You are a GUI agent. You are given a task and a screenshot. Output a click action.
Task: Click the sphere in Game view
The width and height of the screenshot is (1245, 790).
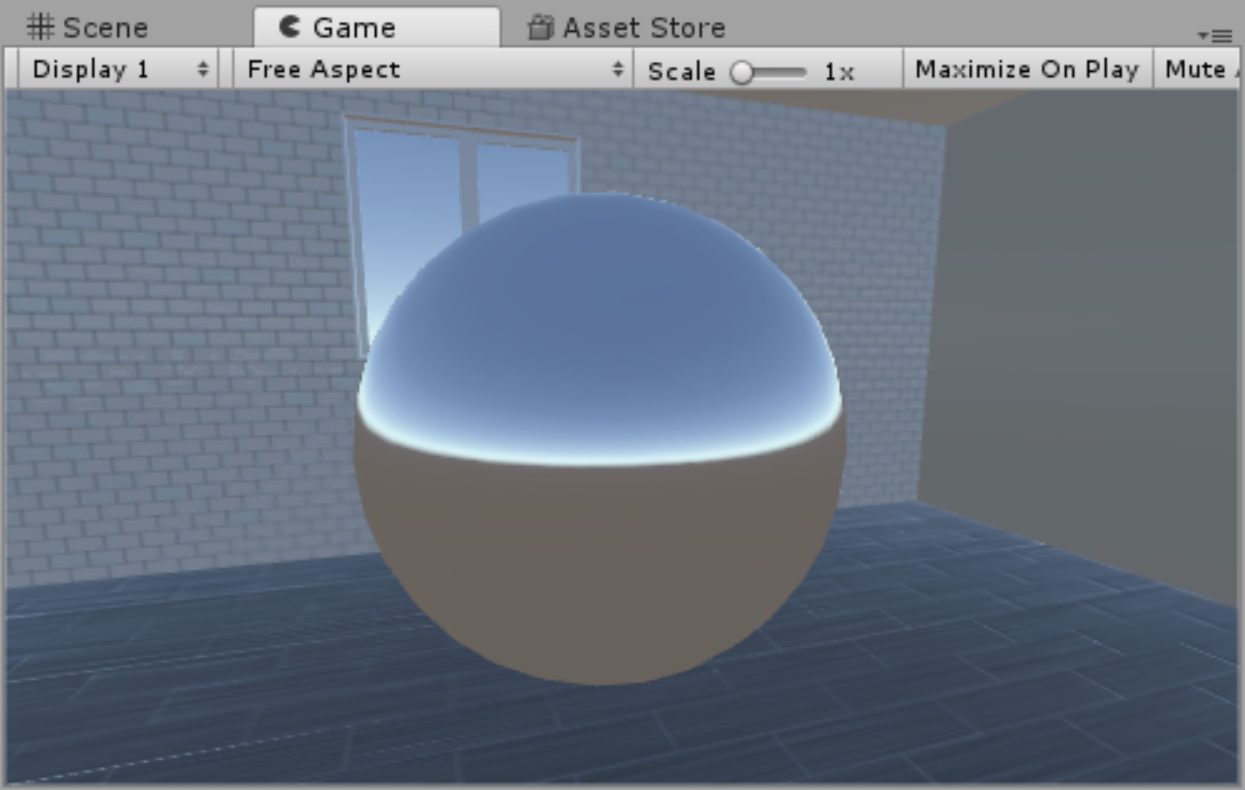pos(600,440)
